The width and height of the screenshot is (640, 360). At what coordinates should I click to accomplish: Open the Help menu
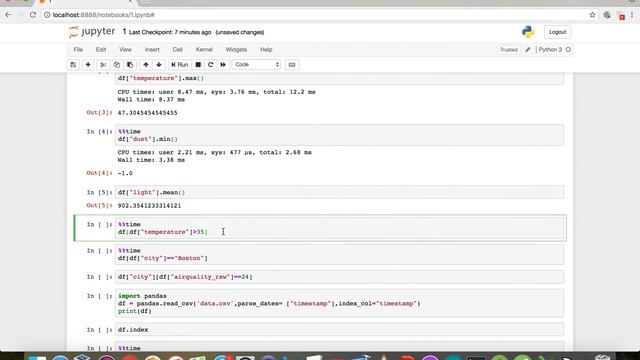pos(266,49)
